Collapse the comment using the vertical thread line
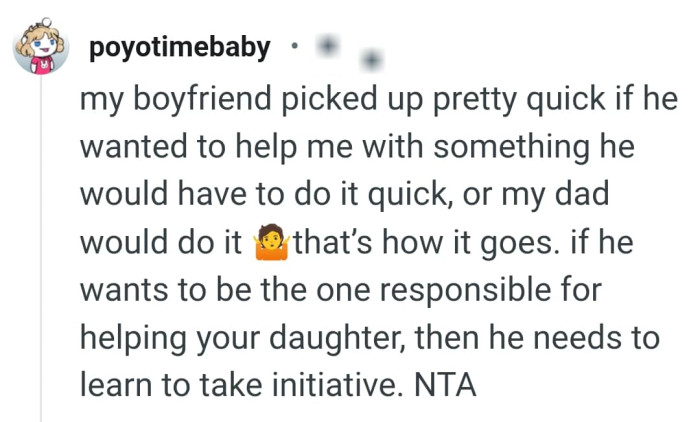The width and height of the screenshot is (700, 422). tap(41, 250)
